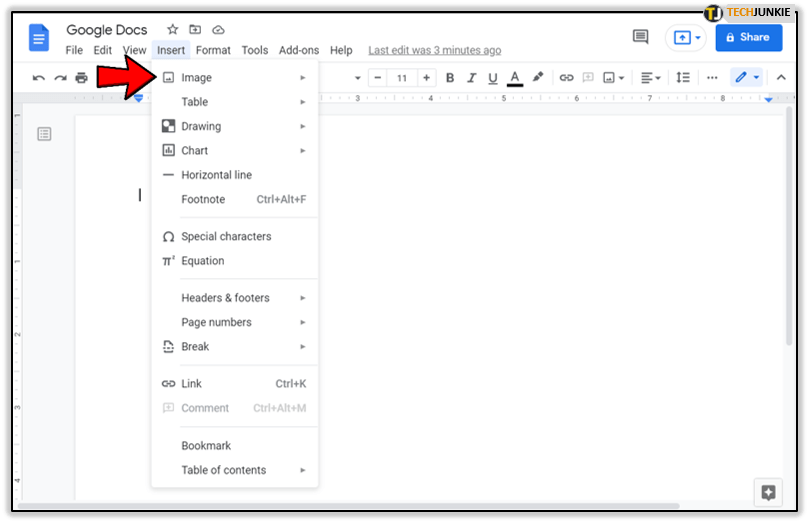Toggle italic formatting
809x523 pixels.
coord(471,78)
